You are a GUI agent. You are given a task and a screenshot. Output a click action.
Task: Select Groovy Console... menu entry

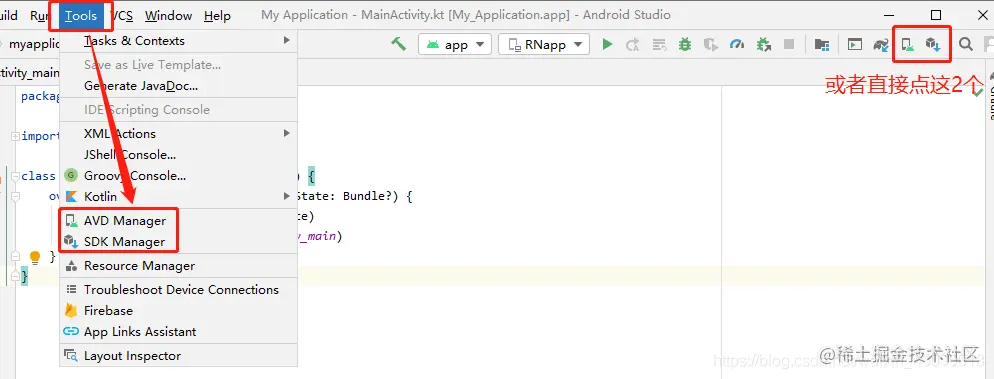179,176
